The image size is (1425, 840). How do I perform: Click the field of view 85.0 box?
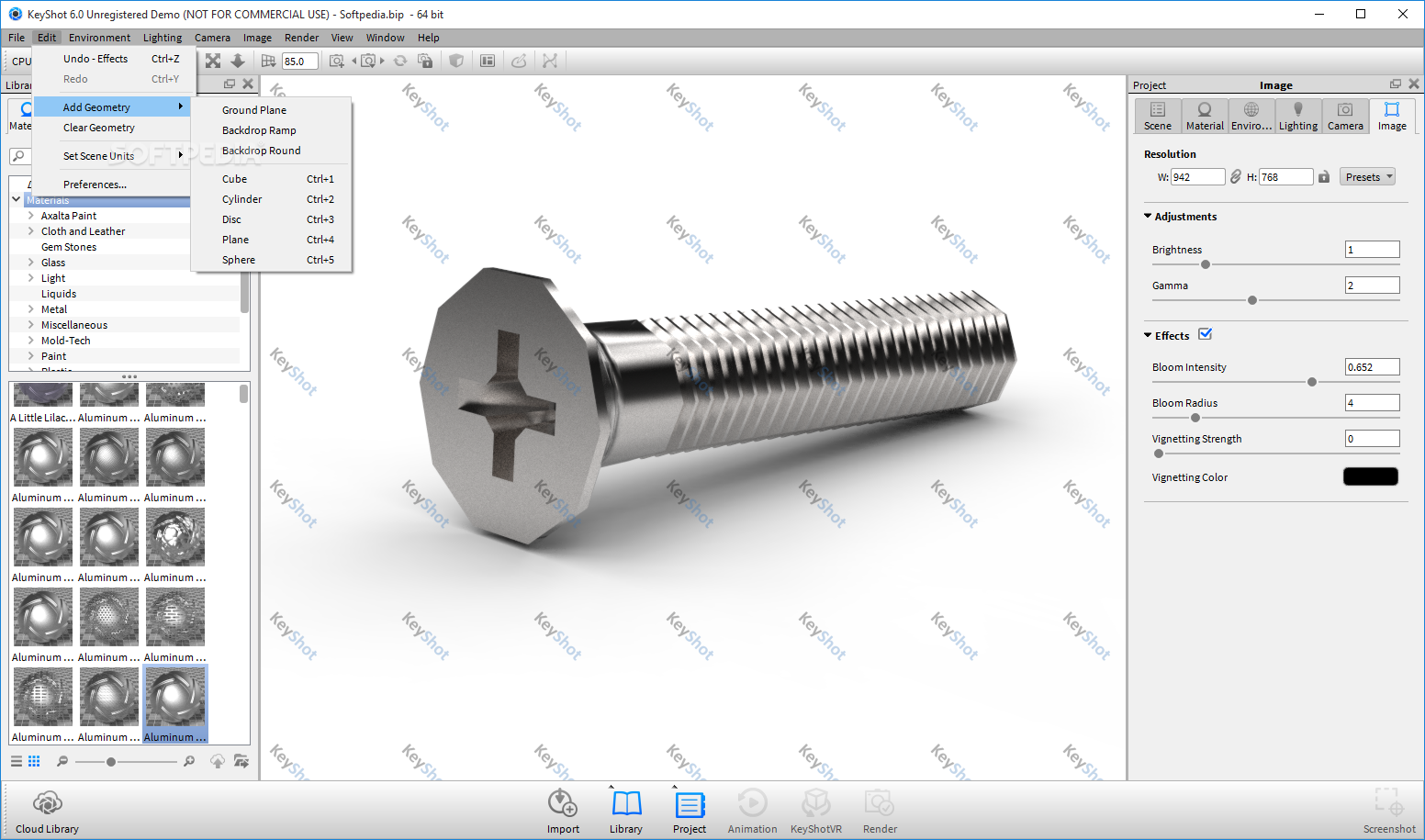[x=299, y=61]
